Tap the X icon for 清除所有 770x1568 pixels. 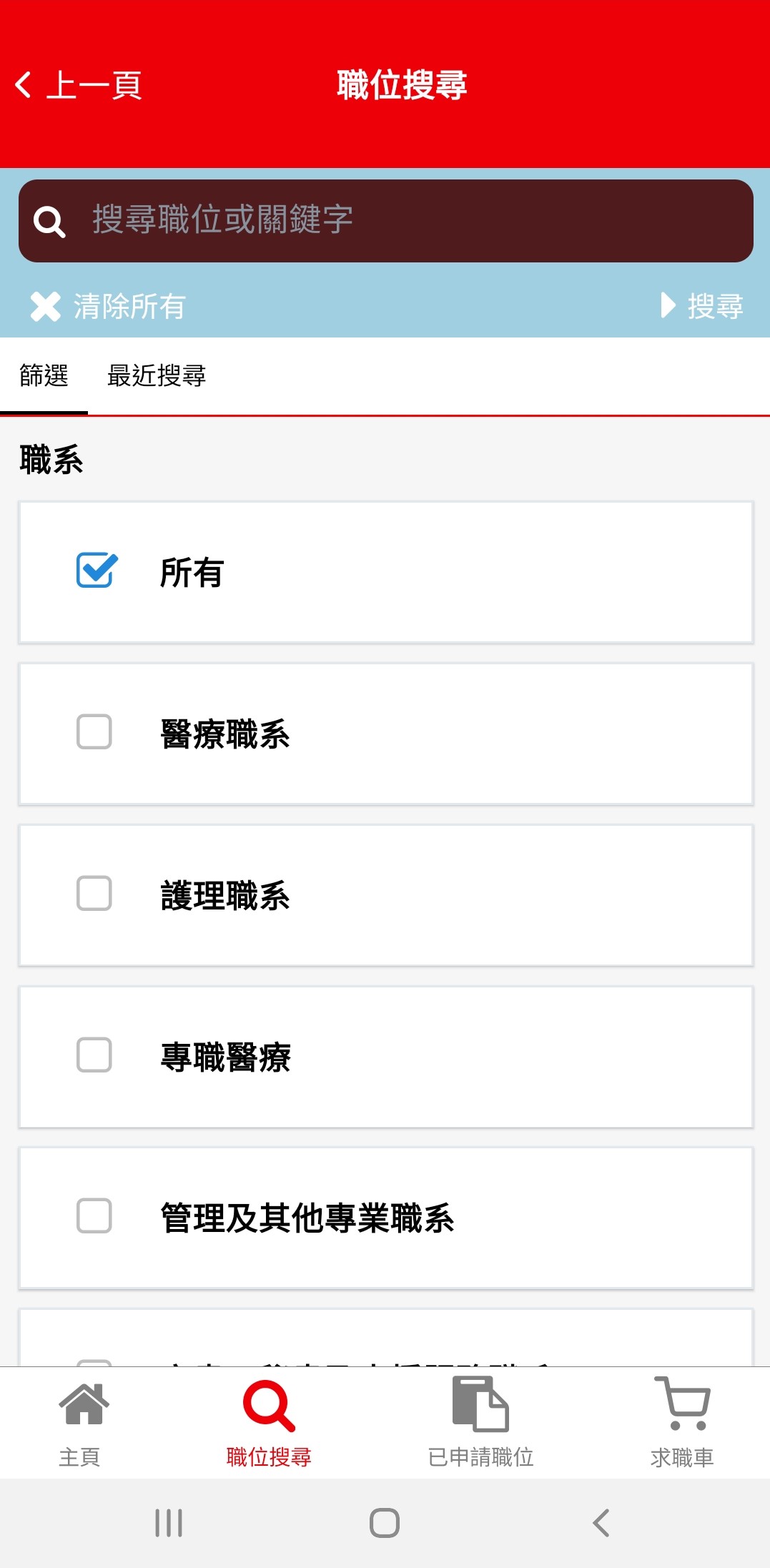point(45,307)
